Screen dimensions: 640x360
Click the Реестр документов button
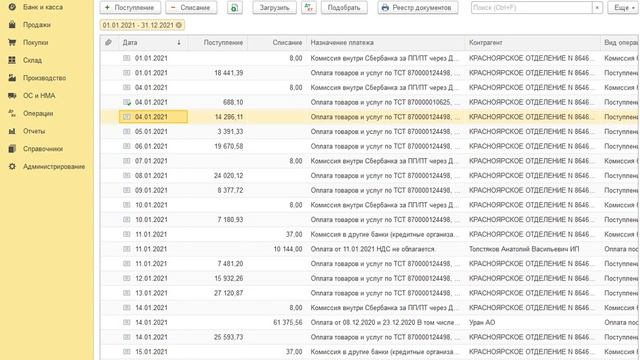(x=418, y=8)
